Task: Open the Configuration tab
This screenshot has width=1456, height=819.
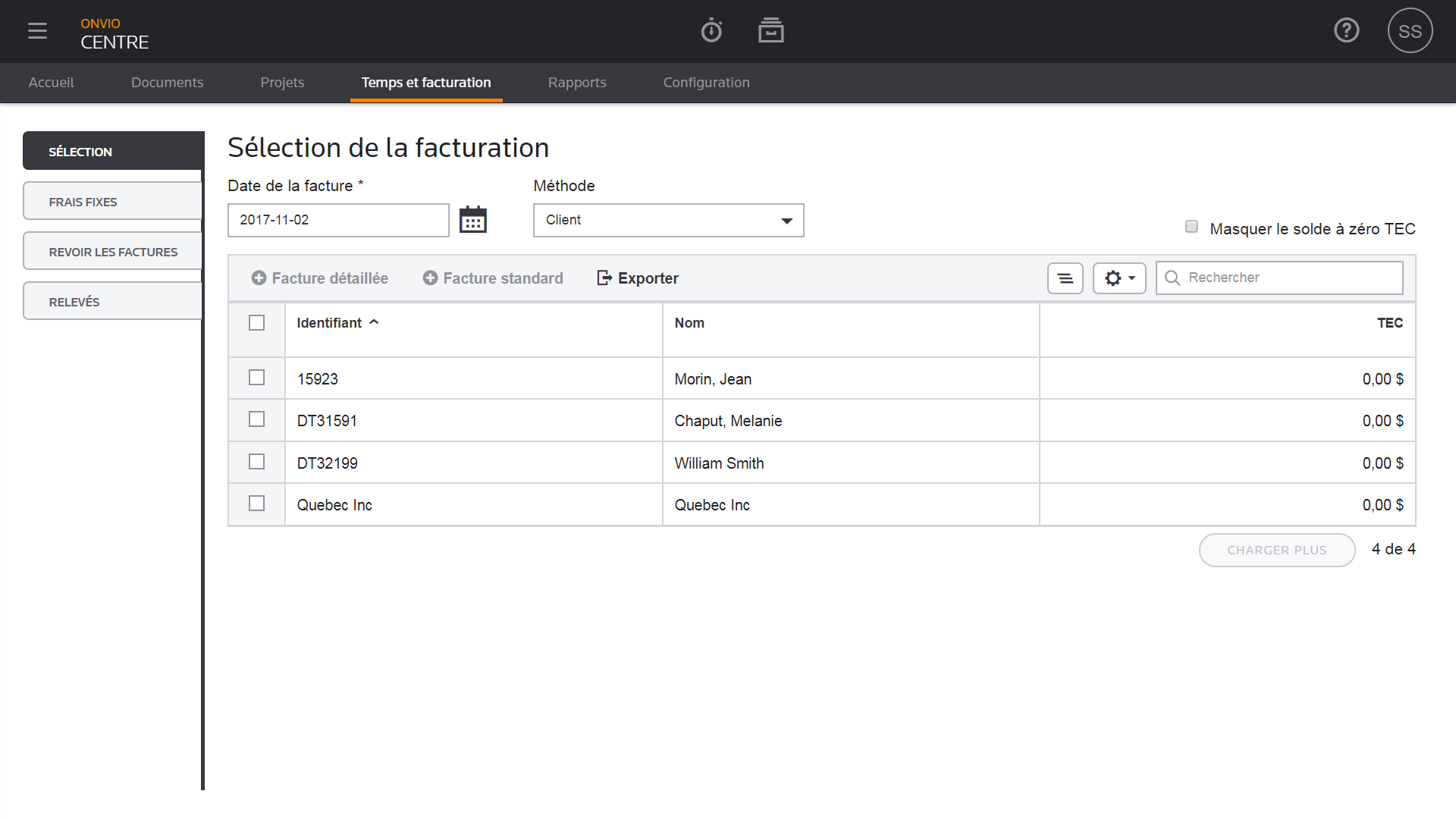Action: 706,83
